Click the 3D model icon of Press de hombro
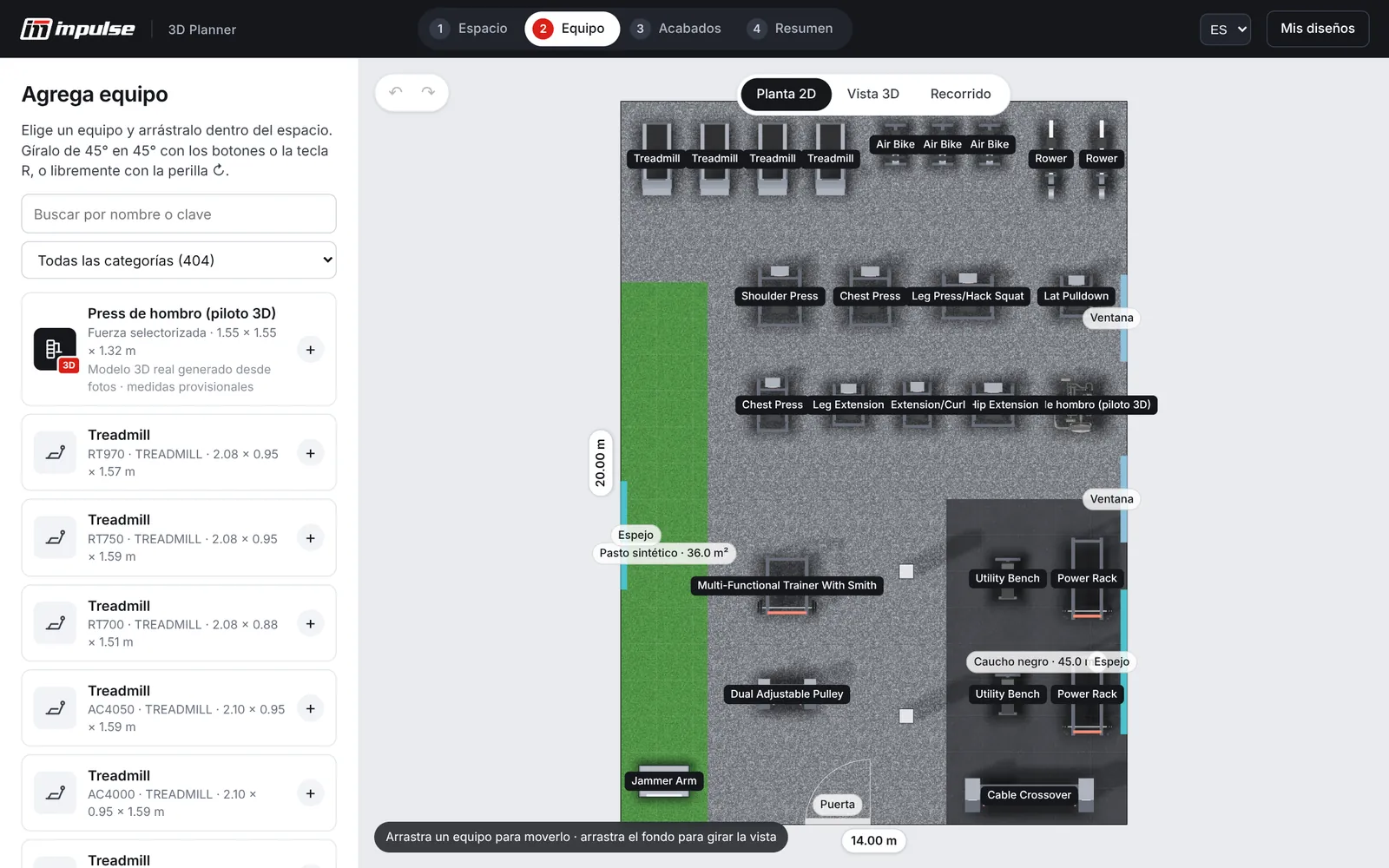The height and width of the screenshot is (868, 1389). (x=55, y=349)
